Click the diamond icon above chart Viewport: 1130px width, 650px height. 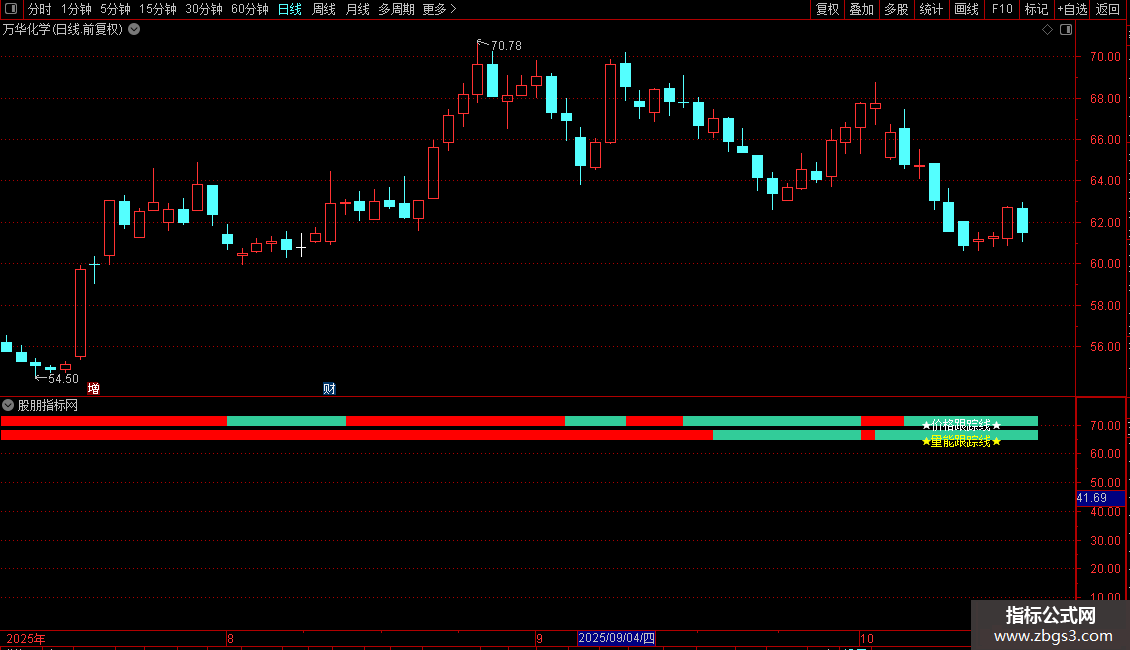click(1048, 30)
